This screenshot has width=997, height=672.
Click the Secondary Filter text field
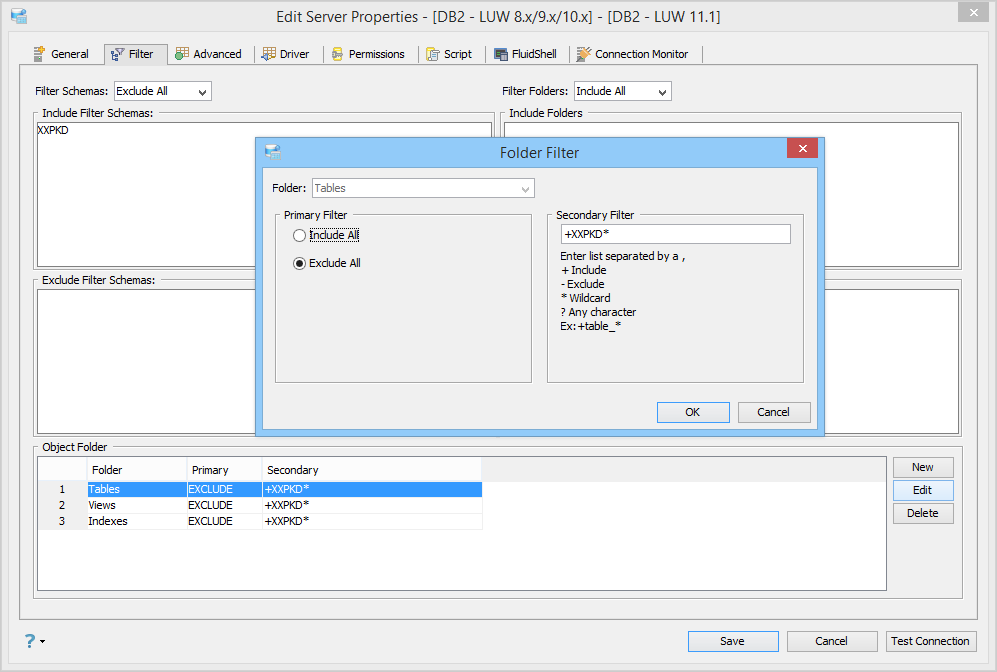pos(675,234)
